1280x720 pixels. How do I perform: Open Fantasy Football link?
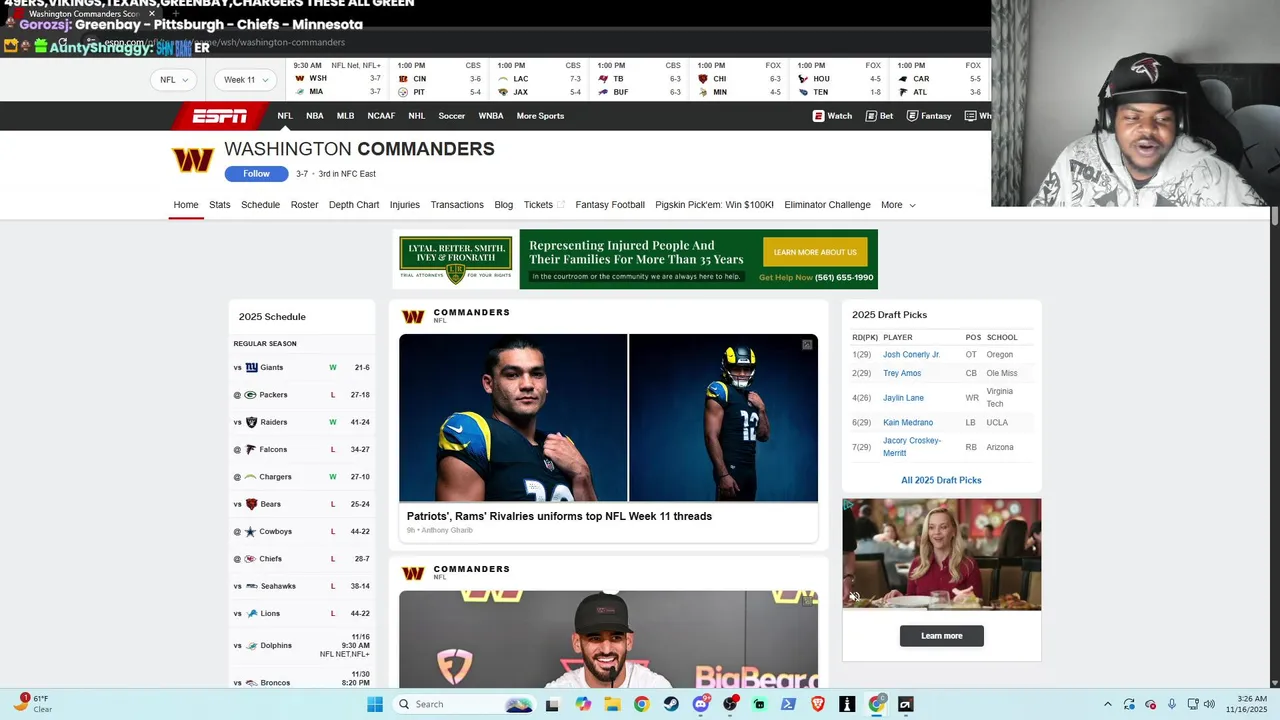(x=610, y=205)
